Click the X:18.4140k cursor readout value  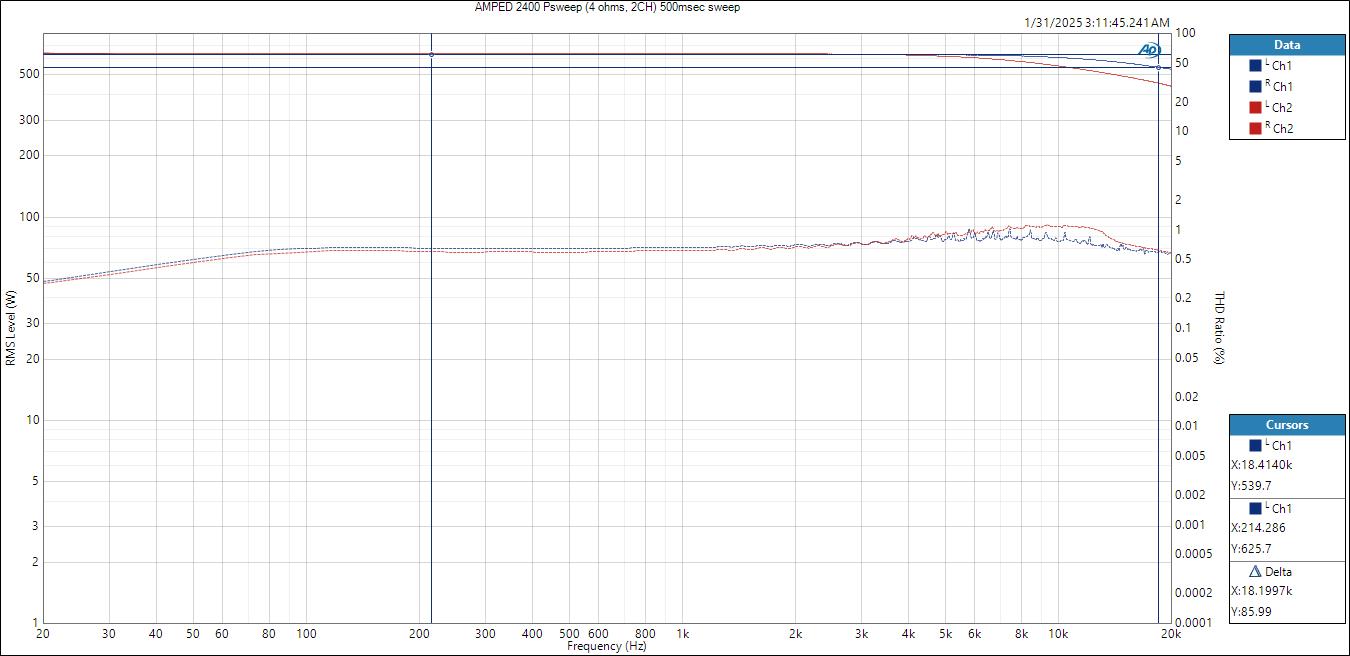tap(1261, 465)
